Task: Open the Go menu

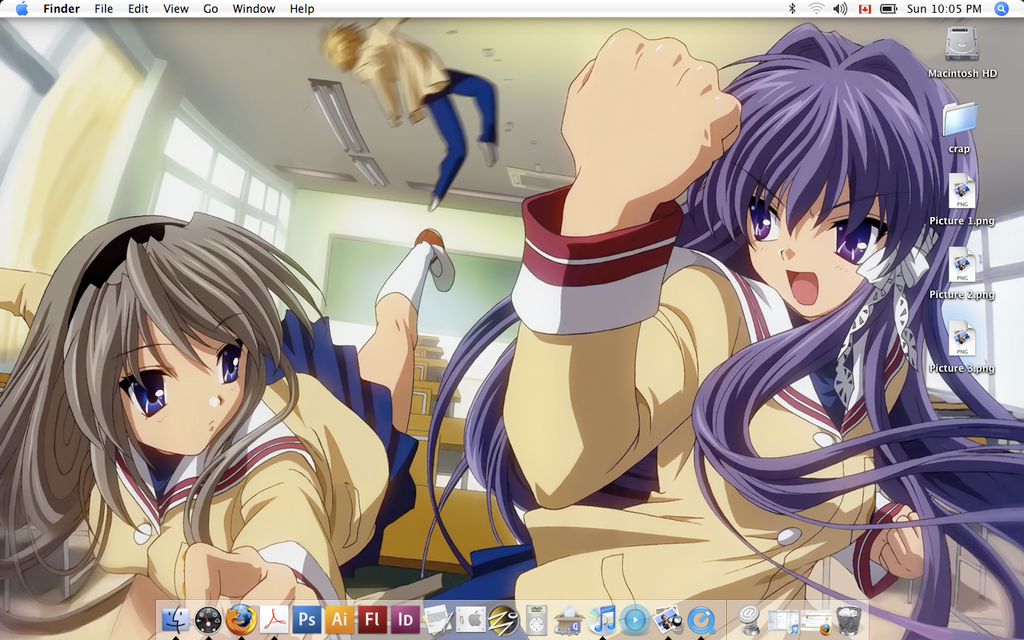Action: (210, 9)
